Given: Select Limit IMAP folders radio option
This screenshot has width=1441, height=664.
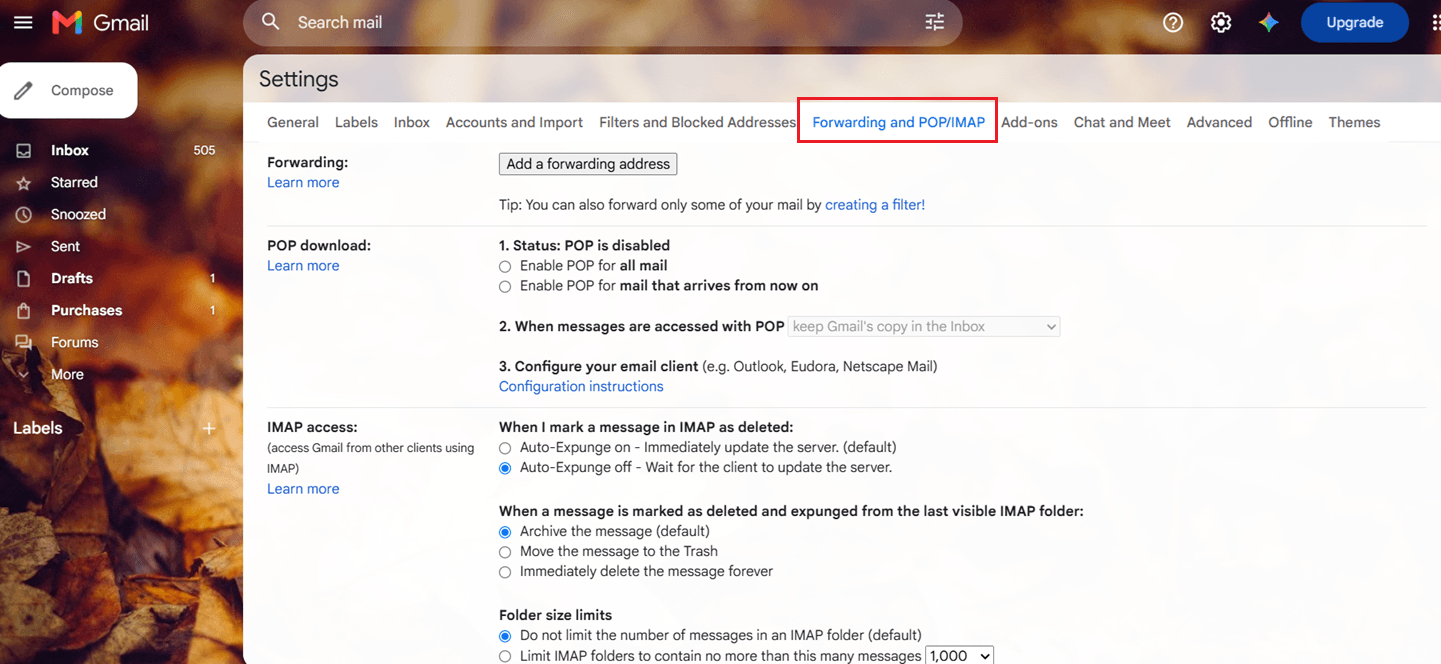Looking at the screenshot, I should click(x=505, y=656).
